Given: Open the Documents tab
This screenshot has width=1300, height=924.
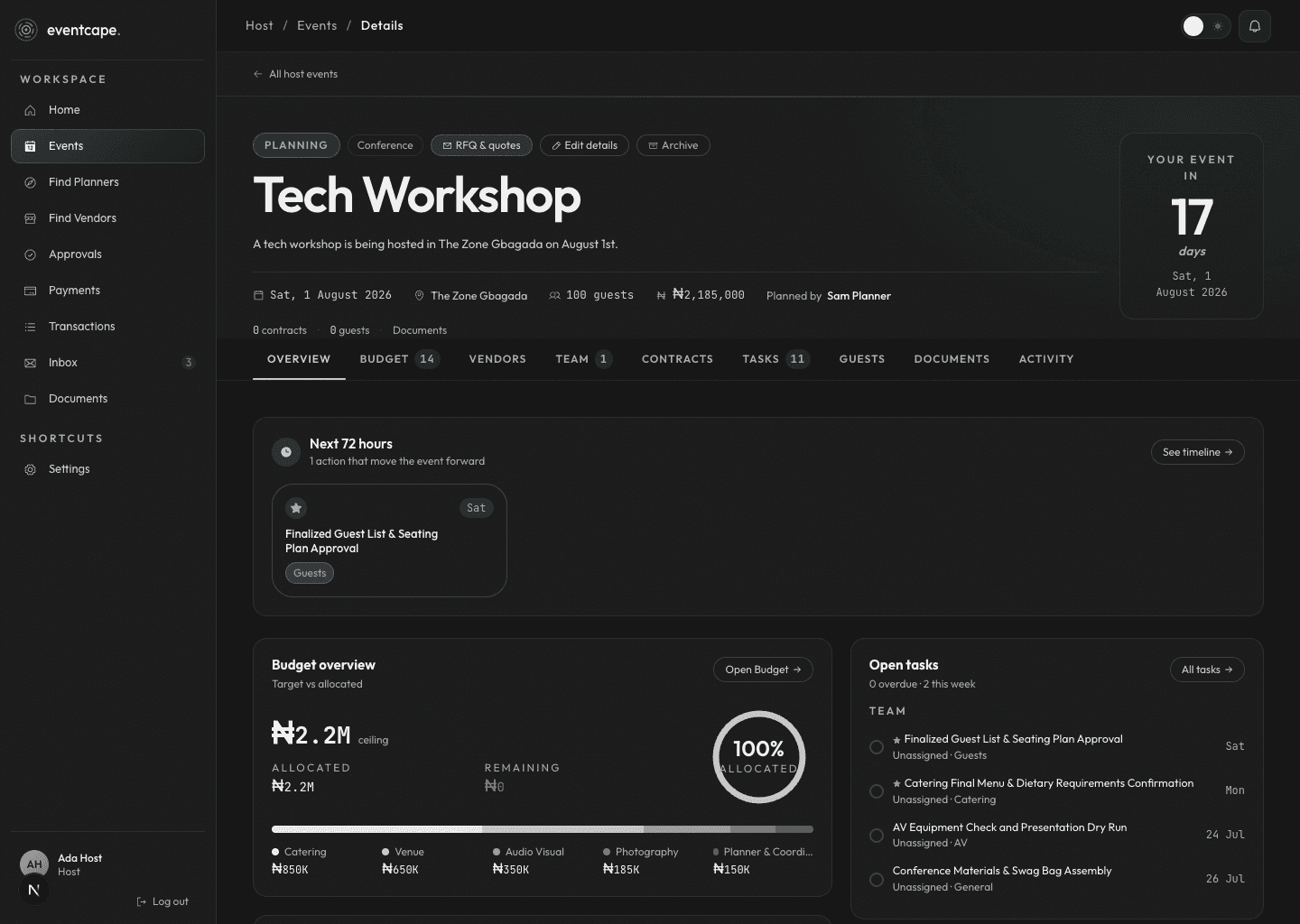Looking at the screenshot, I should coord(952,359).
